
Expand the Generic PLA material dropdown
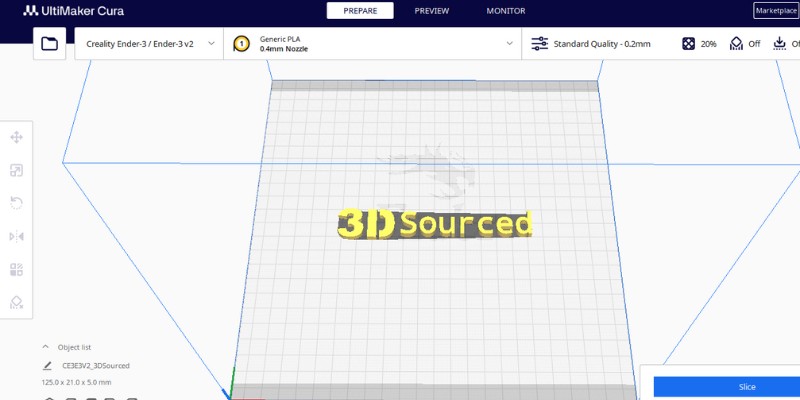pos(374,44)
